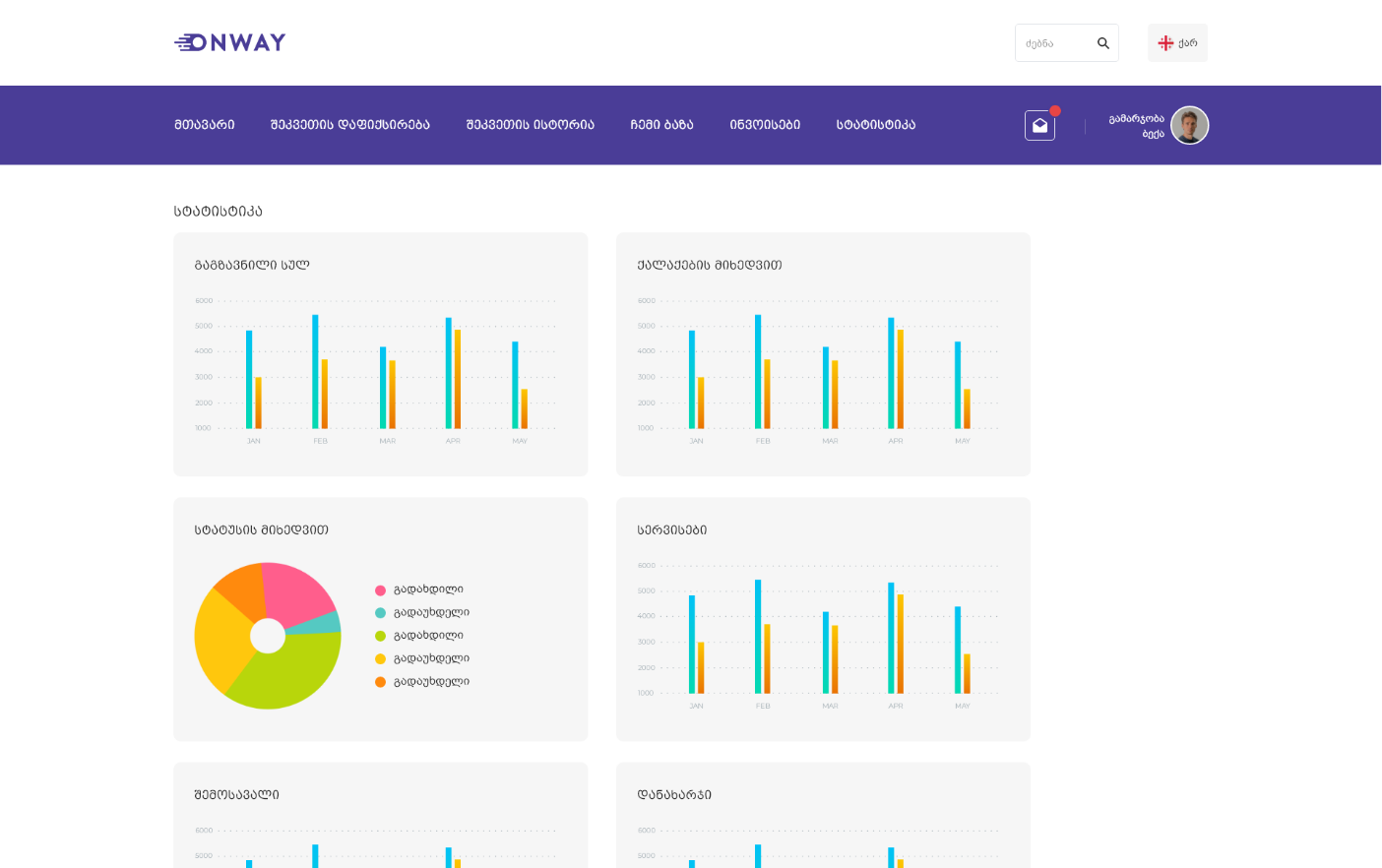Click the pink გადახდილი legend dot
Viewport: 1382px width, 868px height.
380,590
